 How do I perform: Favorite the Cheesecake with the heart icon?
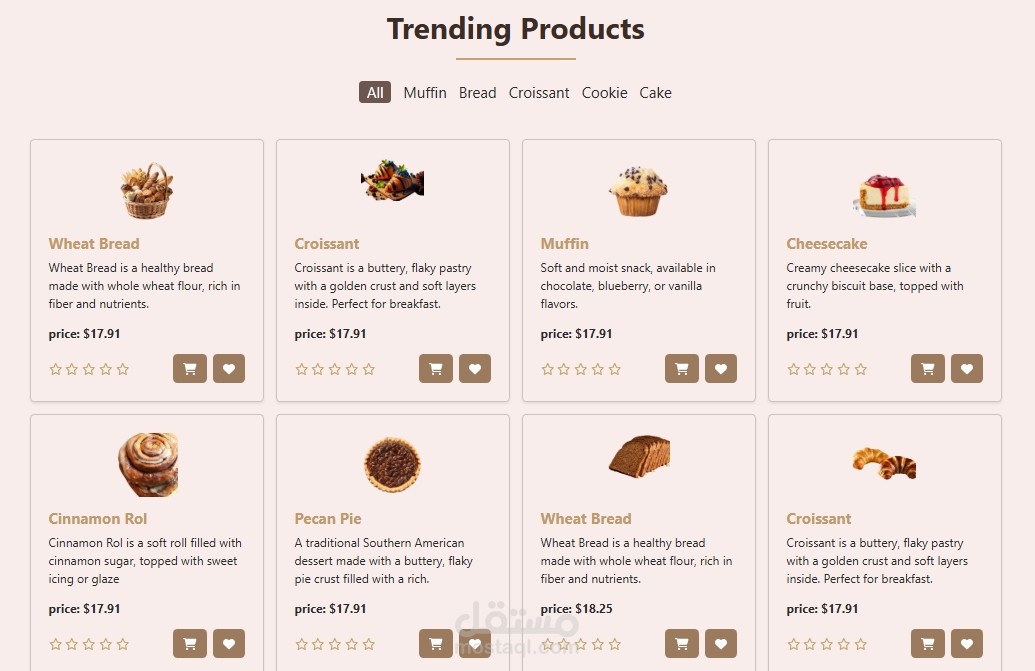coord(967,369)
